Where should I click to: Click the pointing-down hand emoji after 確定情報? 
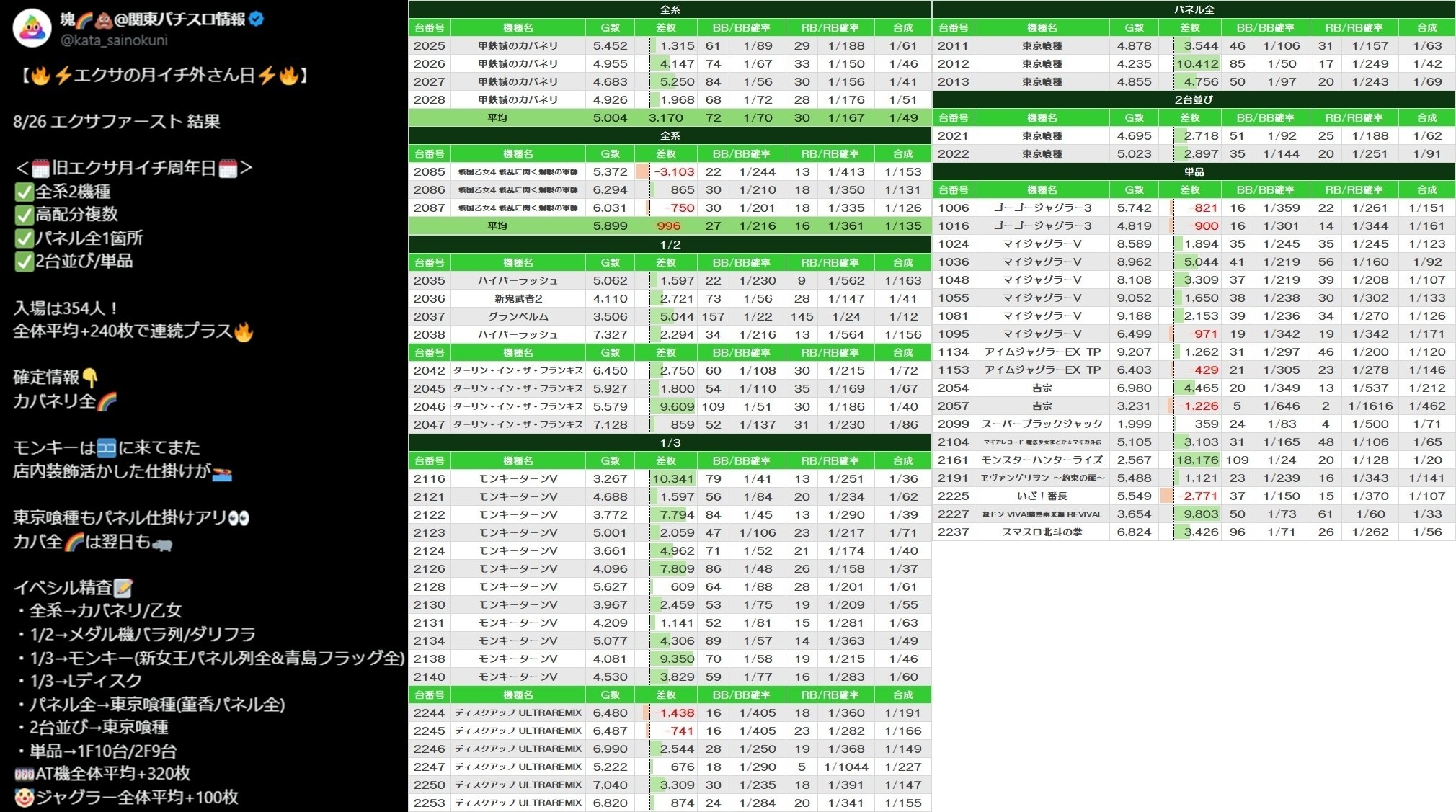click(x=90, y=378)
